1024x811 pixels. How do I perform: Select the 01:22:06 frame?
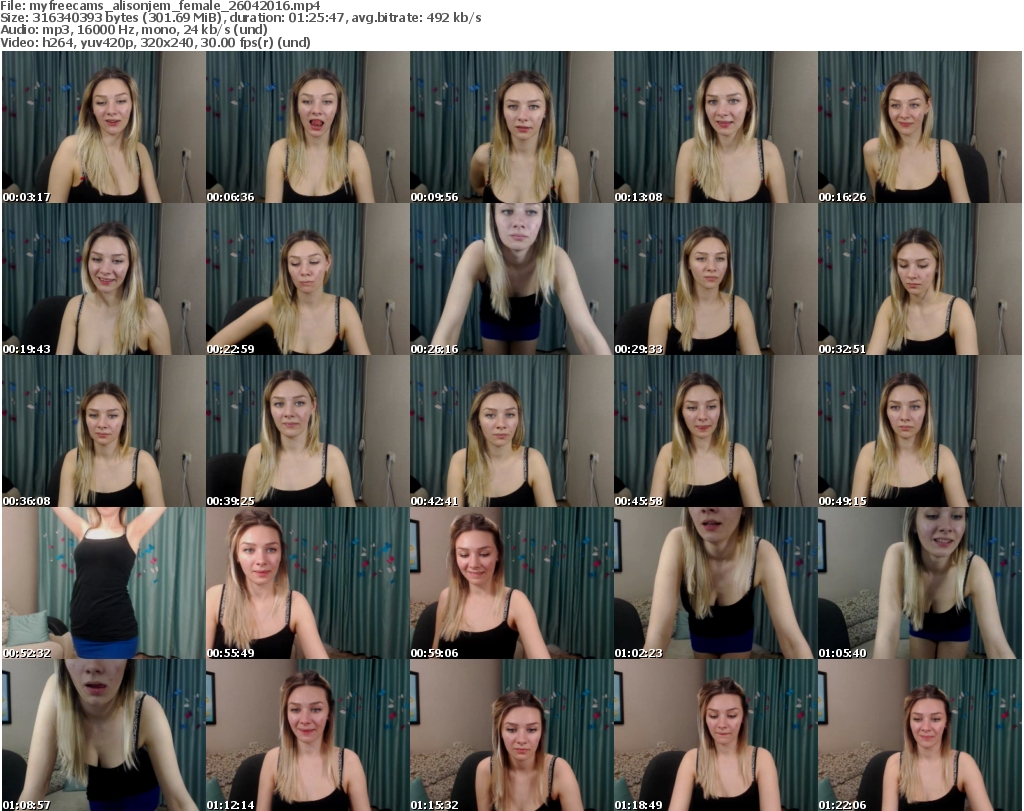[x=920, y=735]
